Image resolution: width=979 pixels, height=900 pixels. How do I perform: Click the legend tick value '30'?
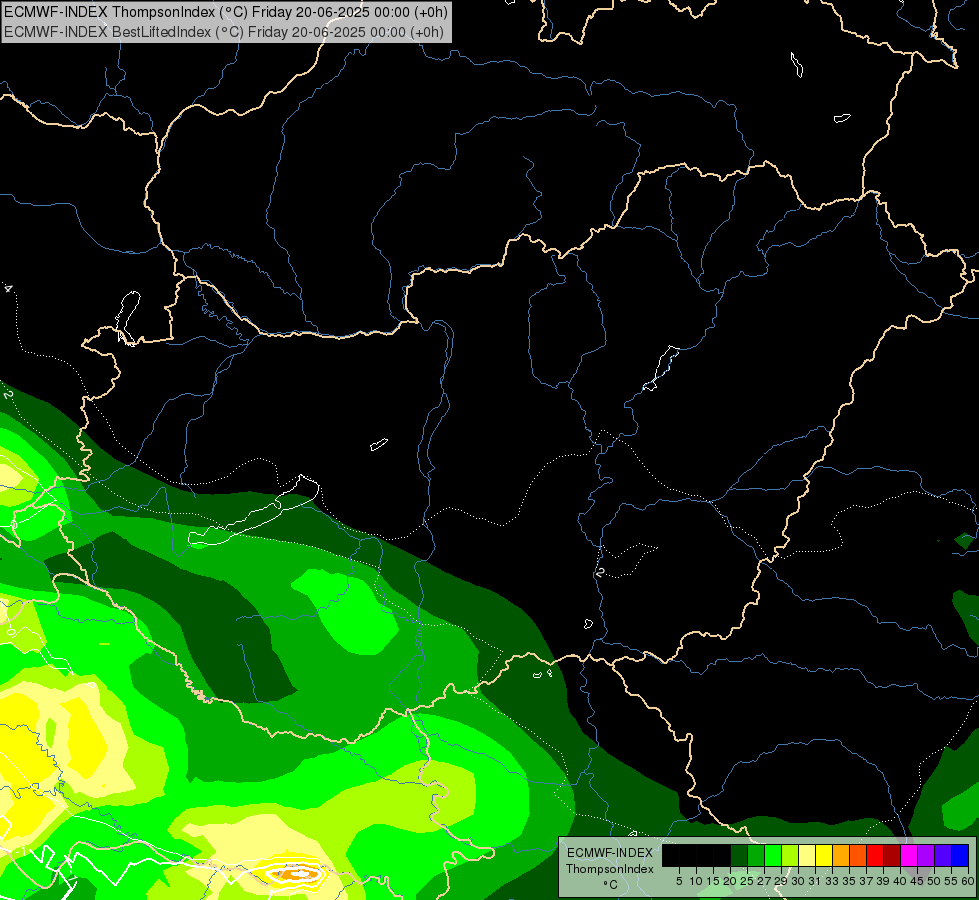[x=798, y=881]
